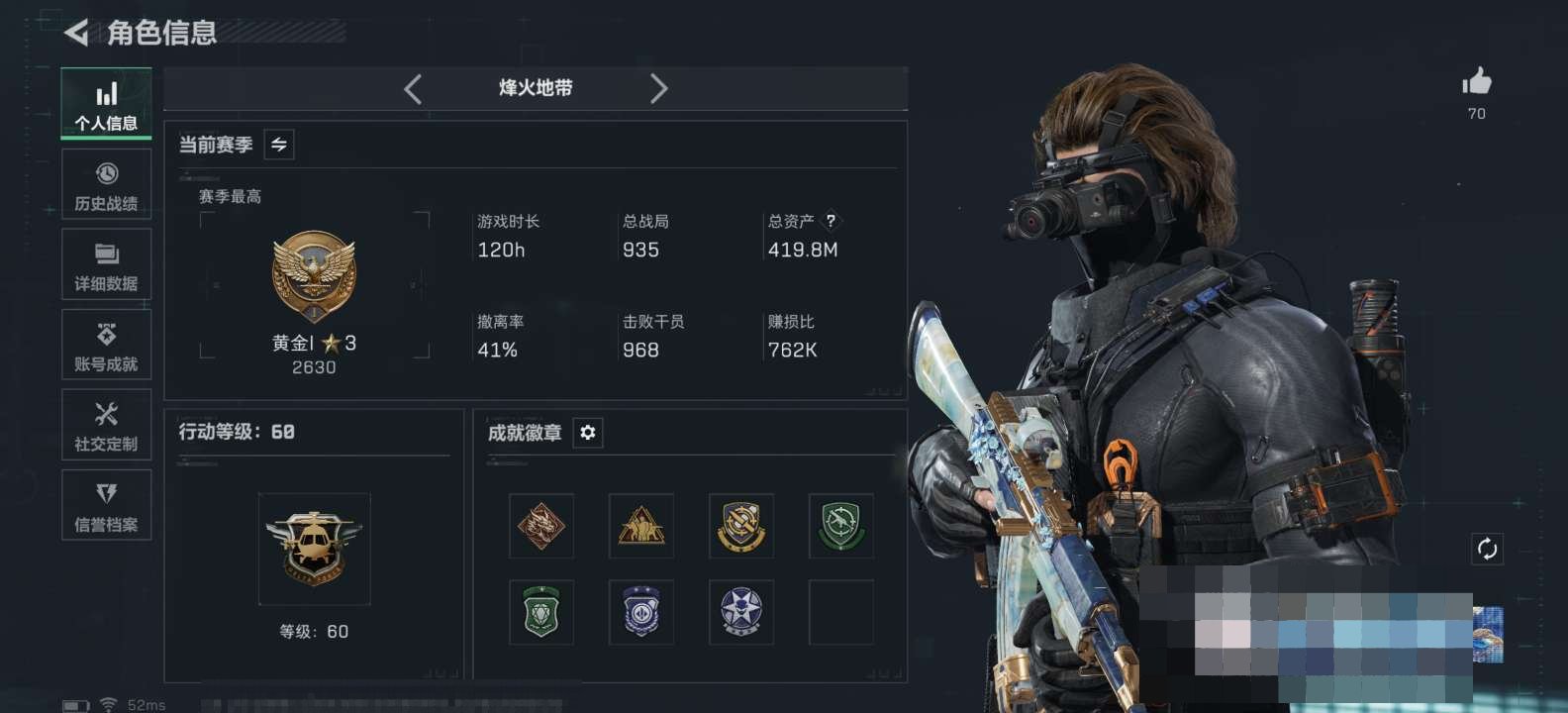Select the green shield achievement badge in the top row
Viewport: 1568px width, 713px height.
point(841,526)
